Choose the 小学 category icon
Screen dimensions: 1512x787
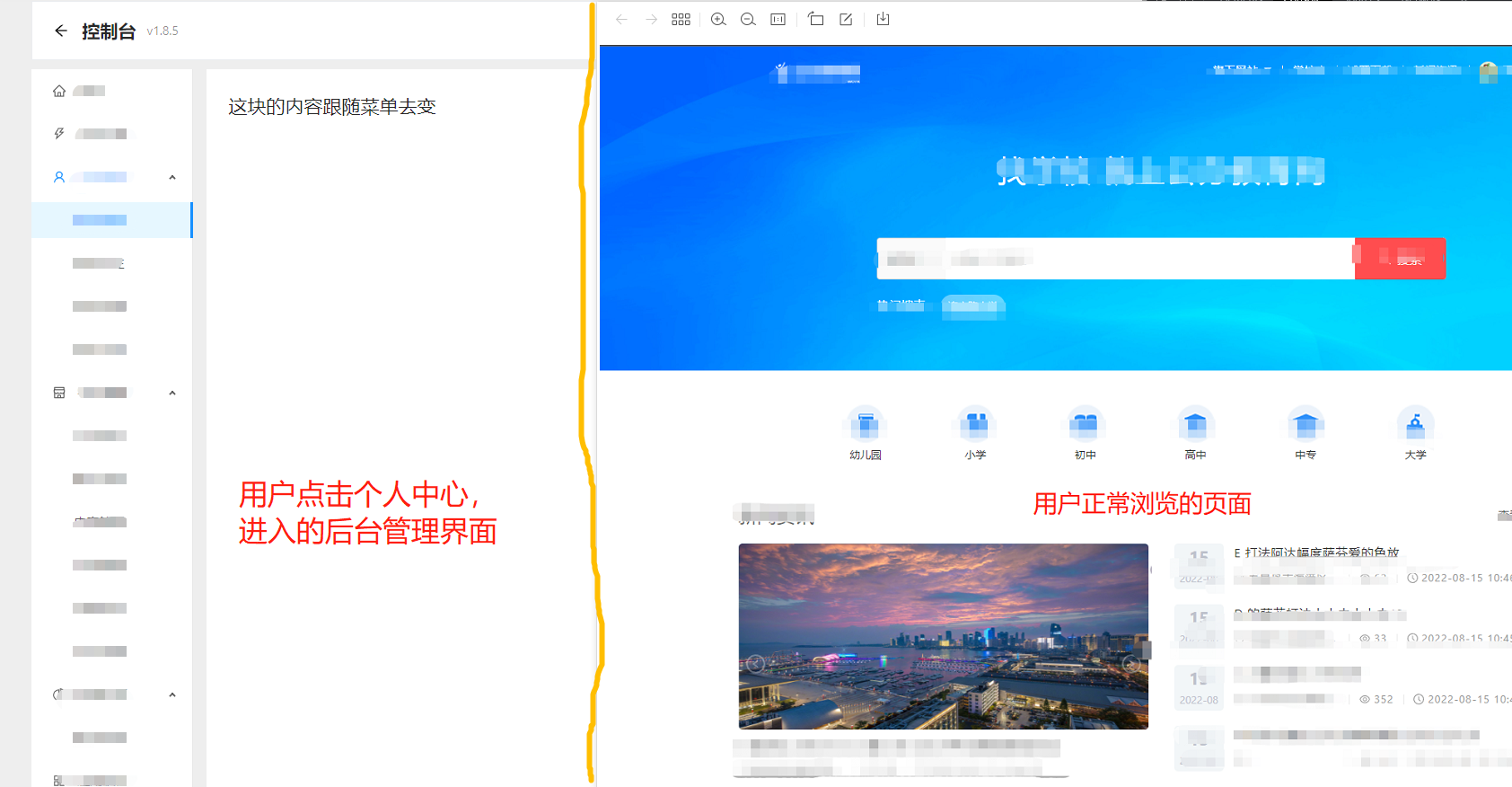[x=976, y=423]
